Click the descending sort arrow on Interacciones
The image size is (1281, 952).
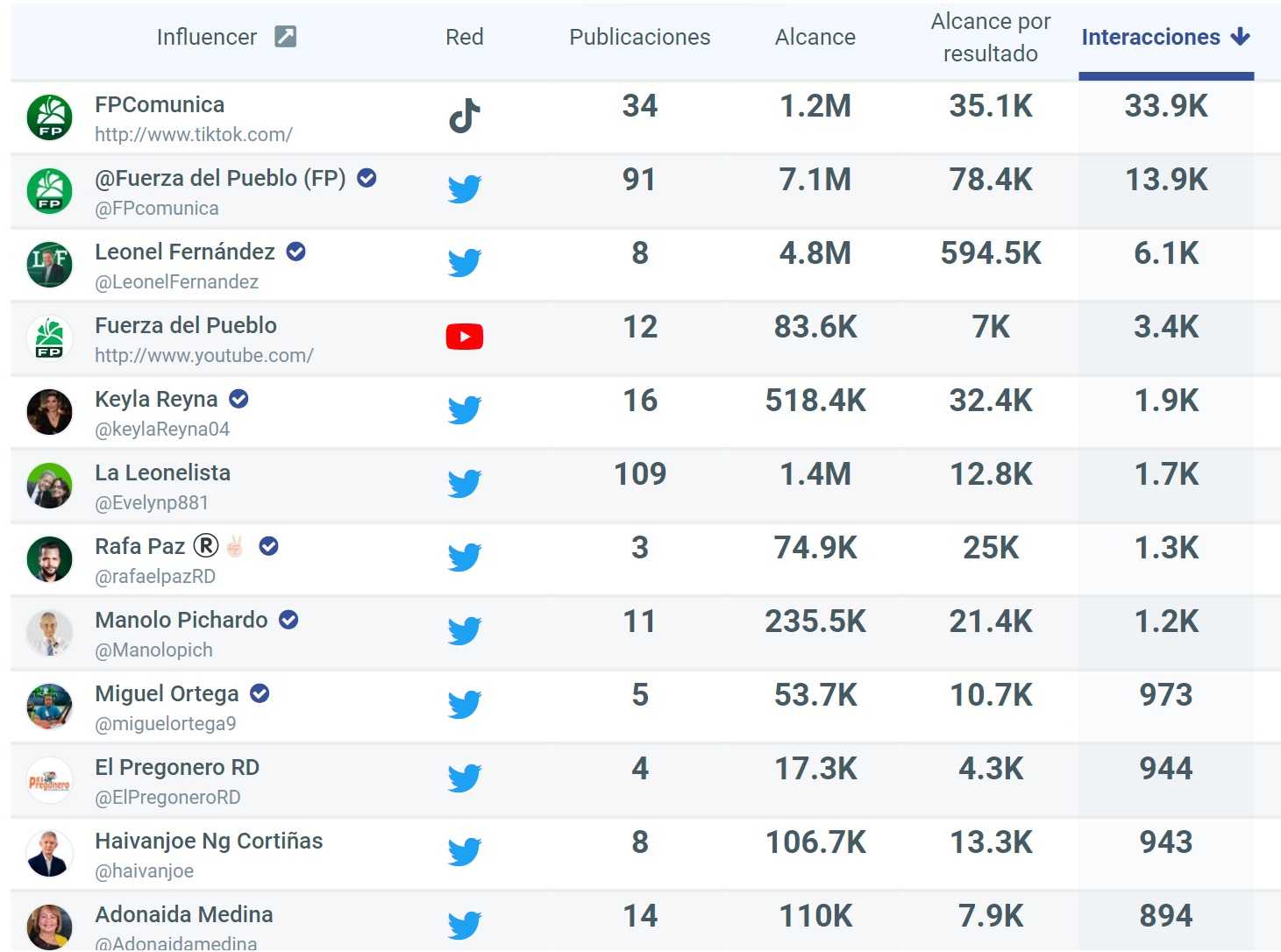[x=1240, y=37]
